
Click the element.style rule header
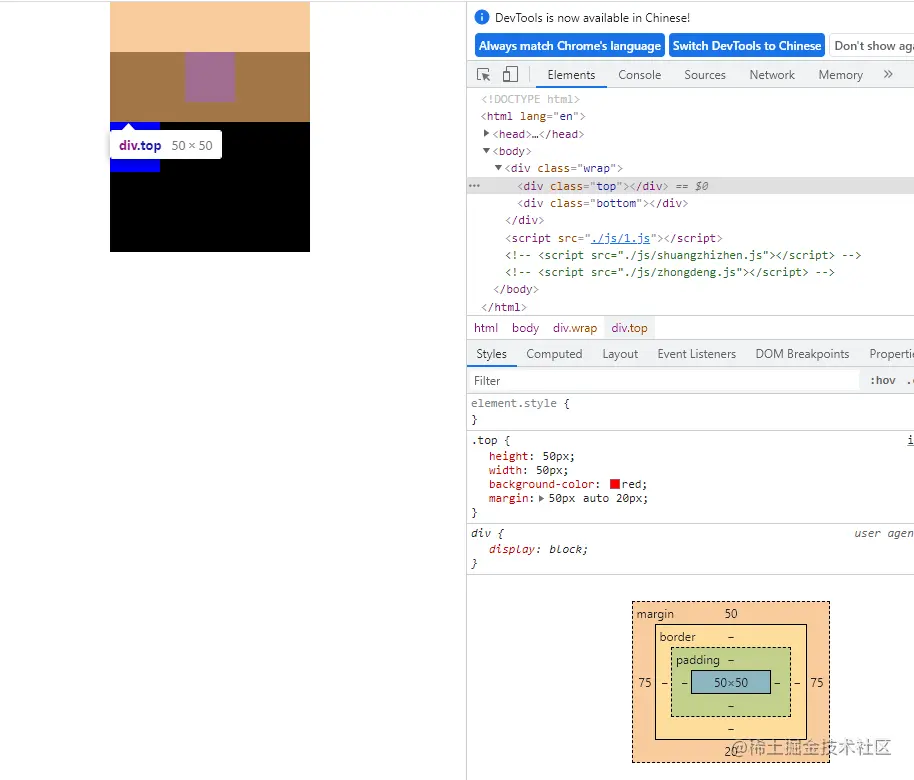pyautogui.click(x=520, y=403)
